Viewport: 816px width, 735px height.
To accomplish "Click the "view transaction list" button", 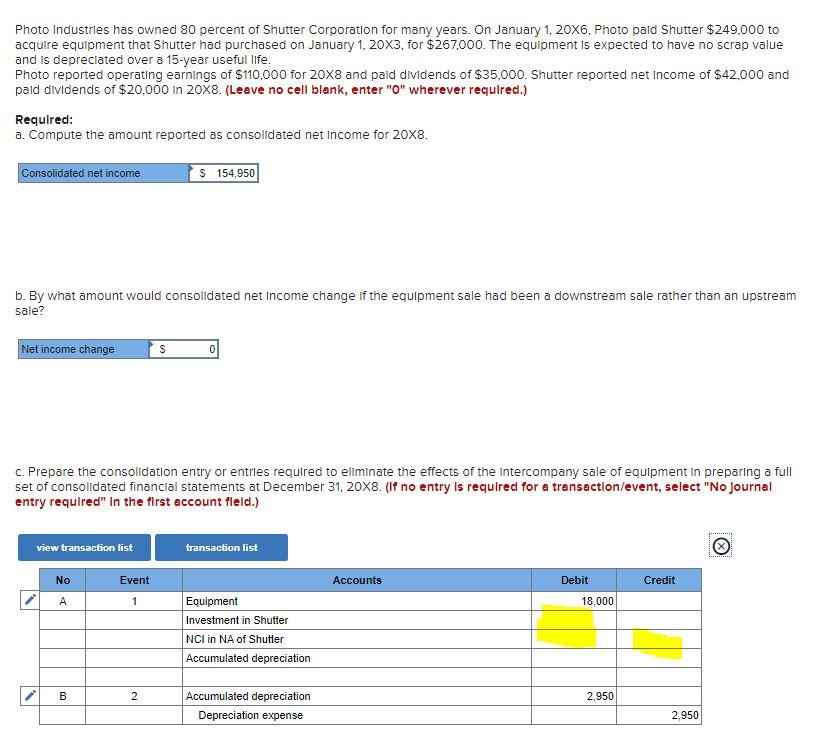I will point(83,547).
